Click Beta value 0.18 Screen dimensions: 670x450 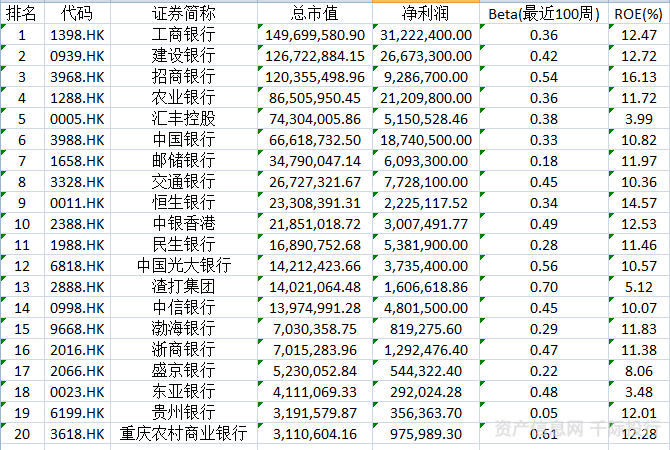point(544,160)
